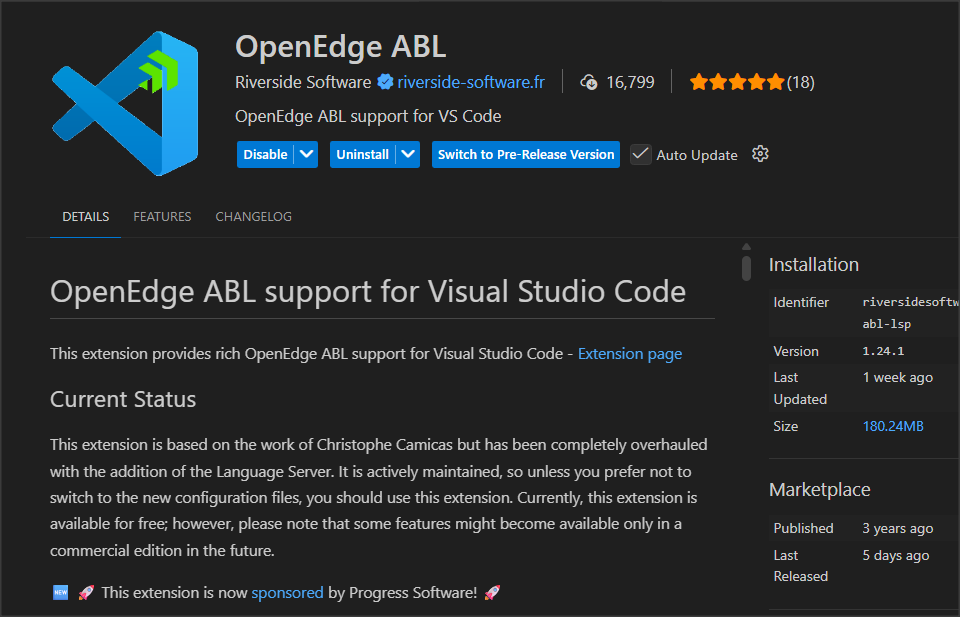Click the Riverside Software publisher name
Screen dimensions: 960x617
pyautogui.click(x=302, y=82)
